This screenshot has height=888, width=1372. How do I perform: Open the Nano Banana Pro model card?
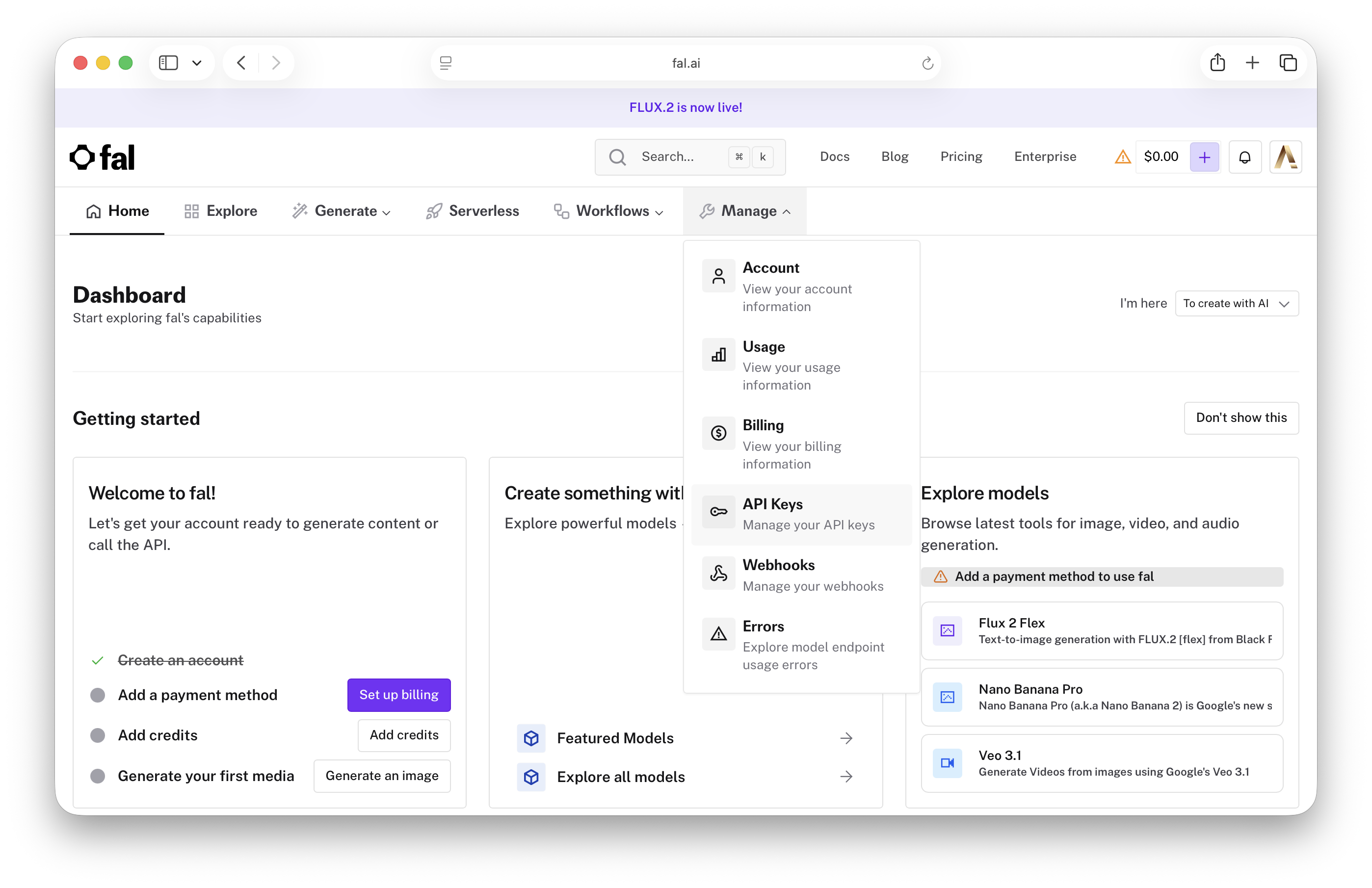point(1102,697)
